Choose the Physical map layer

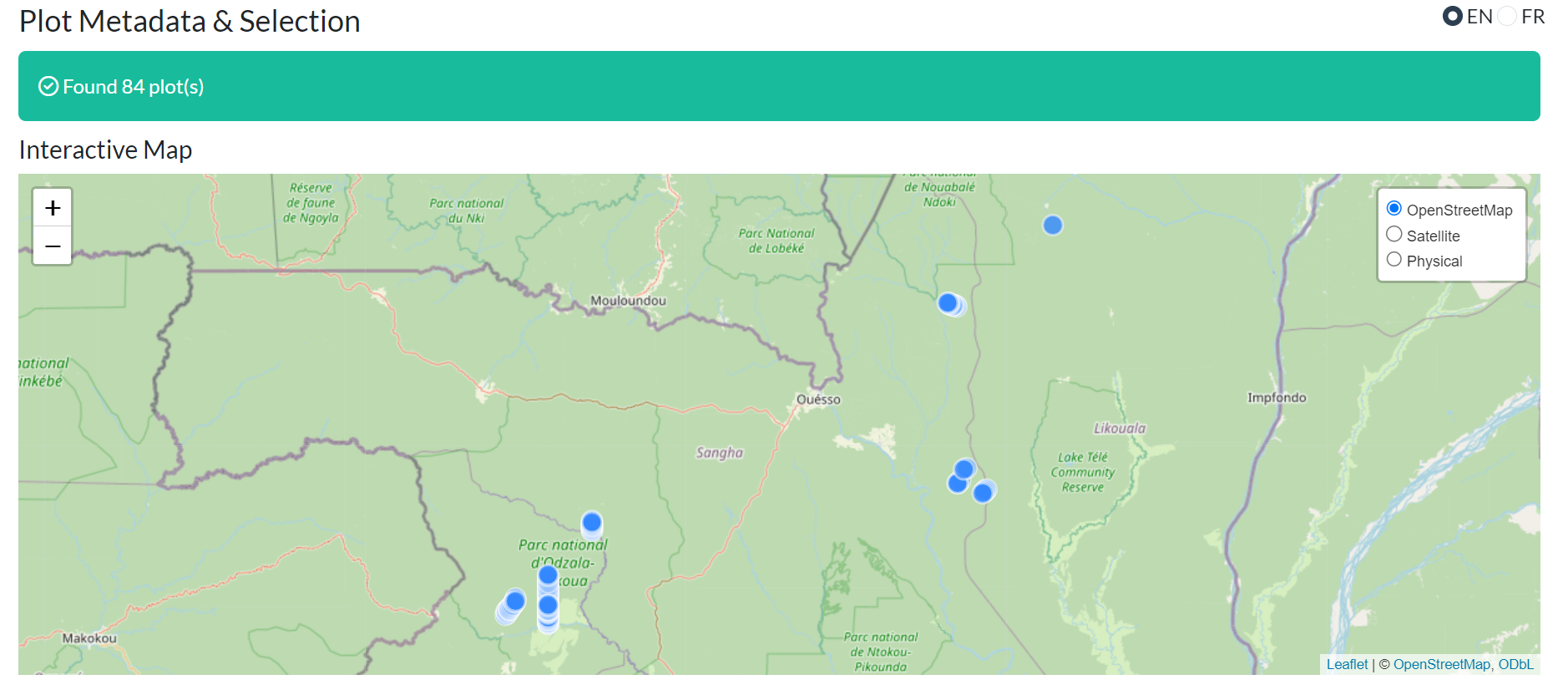coord(1393,260)
